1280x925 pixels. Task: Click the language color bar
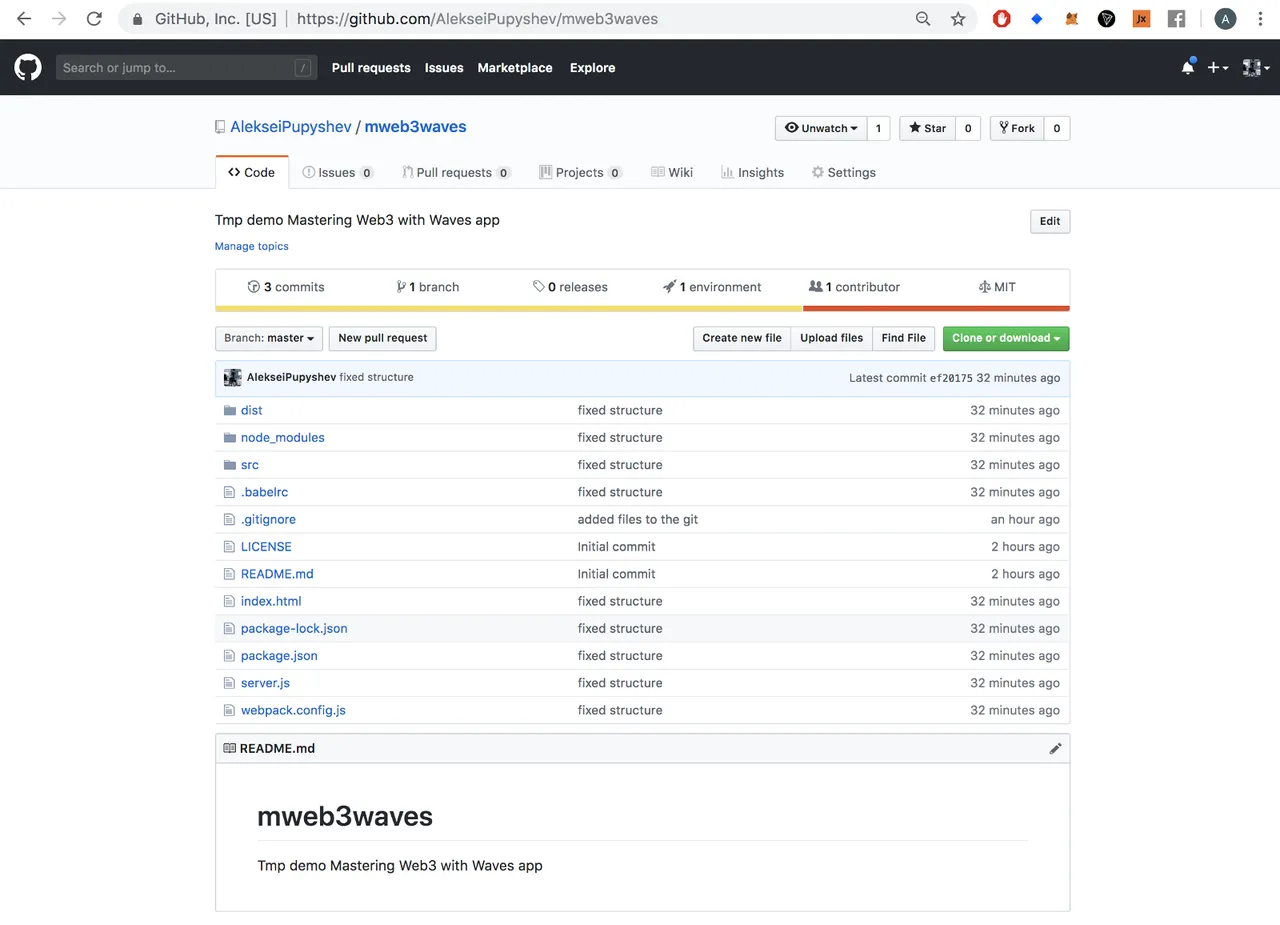click(x=642, y=308)
